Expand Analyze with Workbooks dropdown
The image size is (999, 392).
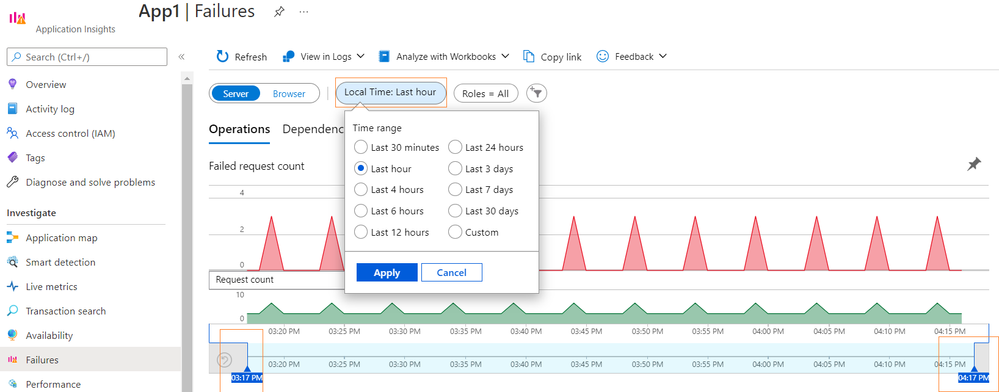[x=505, y=56]
